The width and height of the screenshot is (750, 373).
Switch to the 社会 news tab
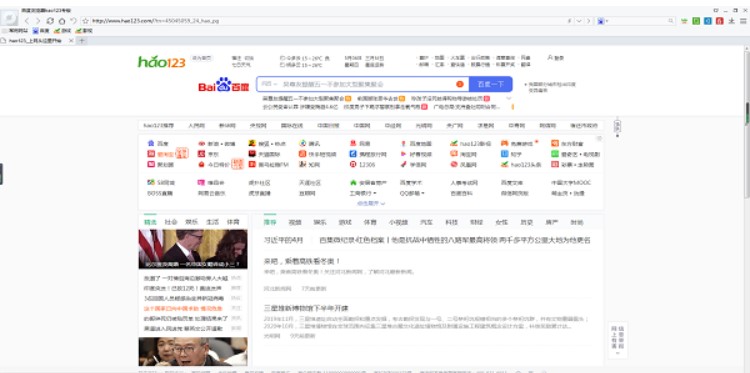pos(171,222)
